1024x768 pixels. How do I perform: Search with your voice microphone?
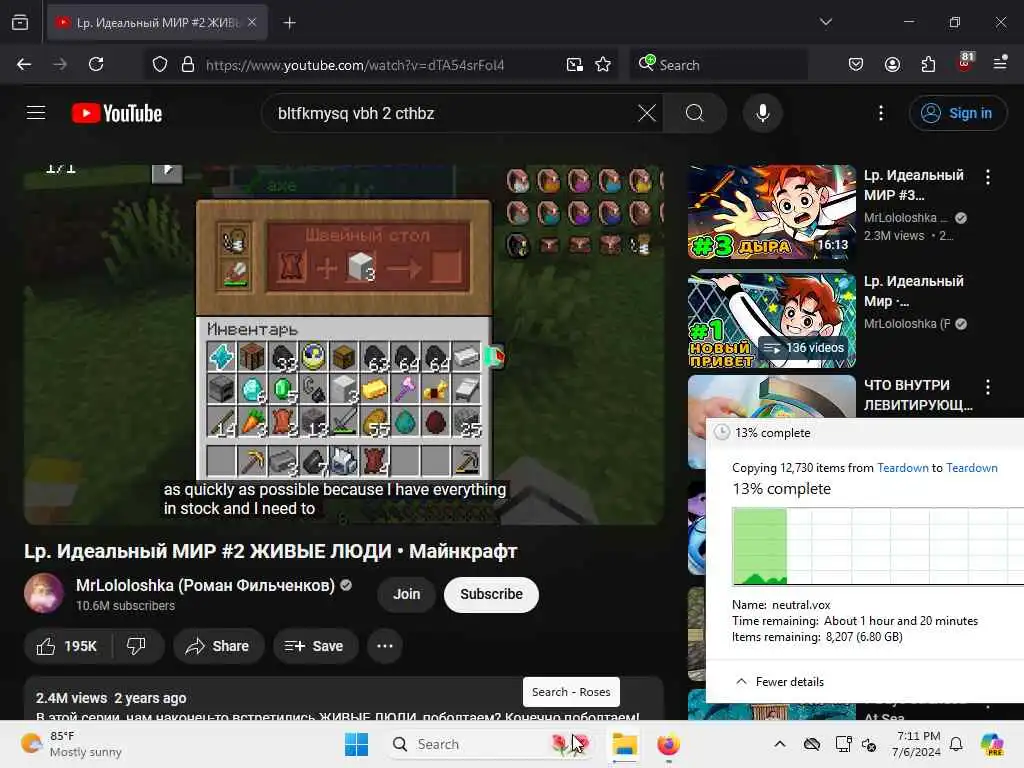coord(762,113)
